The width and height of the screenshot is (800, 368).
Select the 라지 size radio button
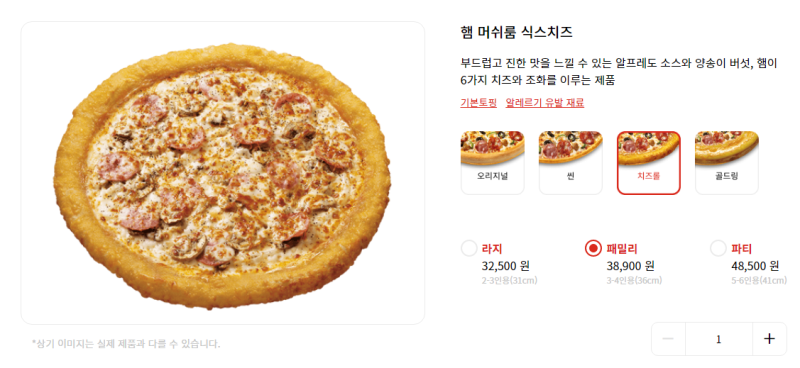(469, 249)
